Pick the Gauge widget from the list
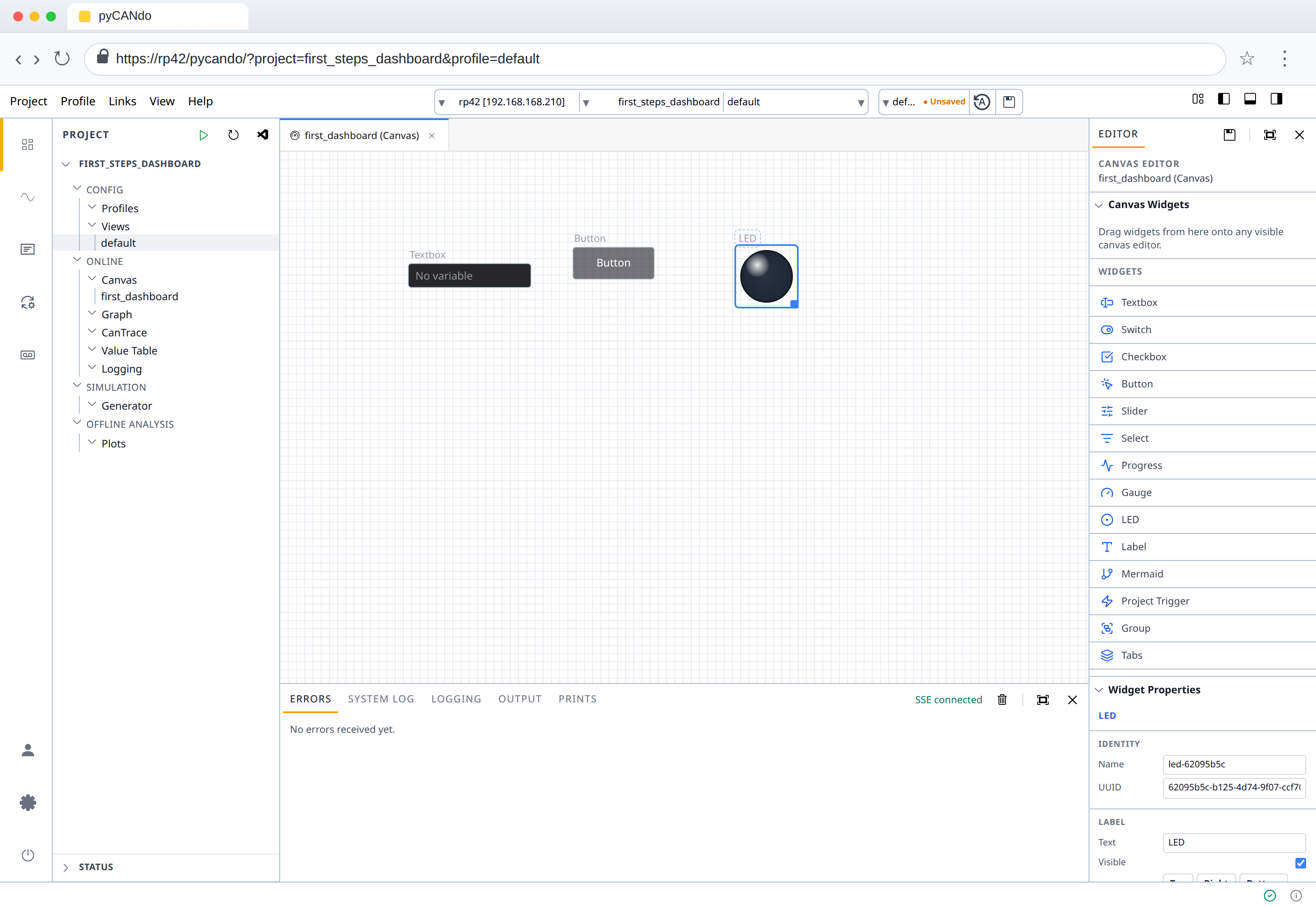 tap(1203, 493)
